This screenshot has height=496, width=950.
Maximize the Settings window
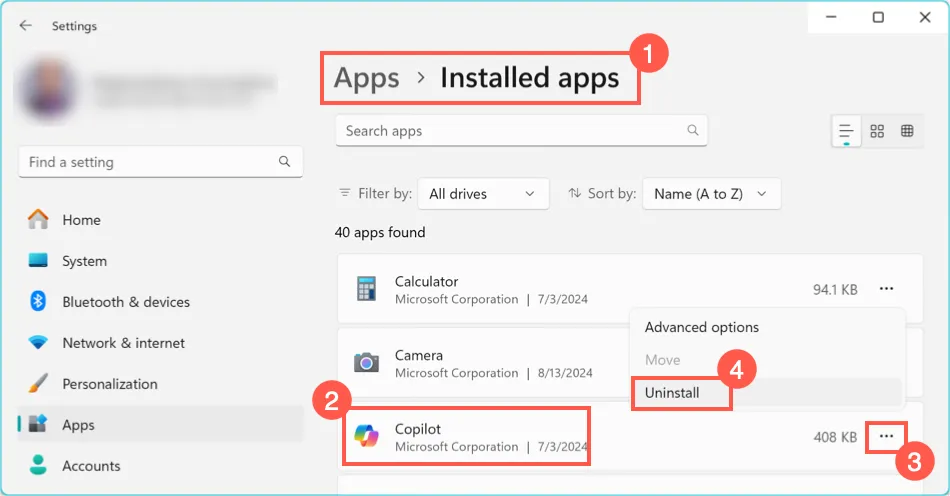tap(878, 17)
